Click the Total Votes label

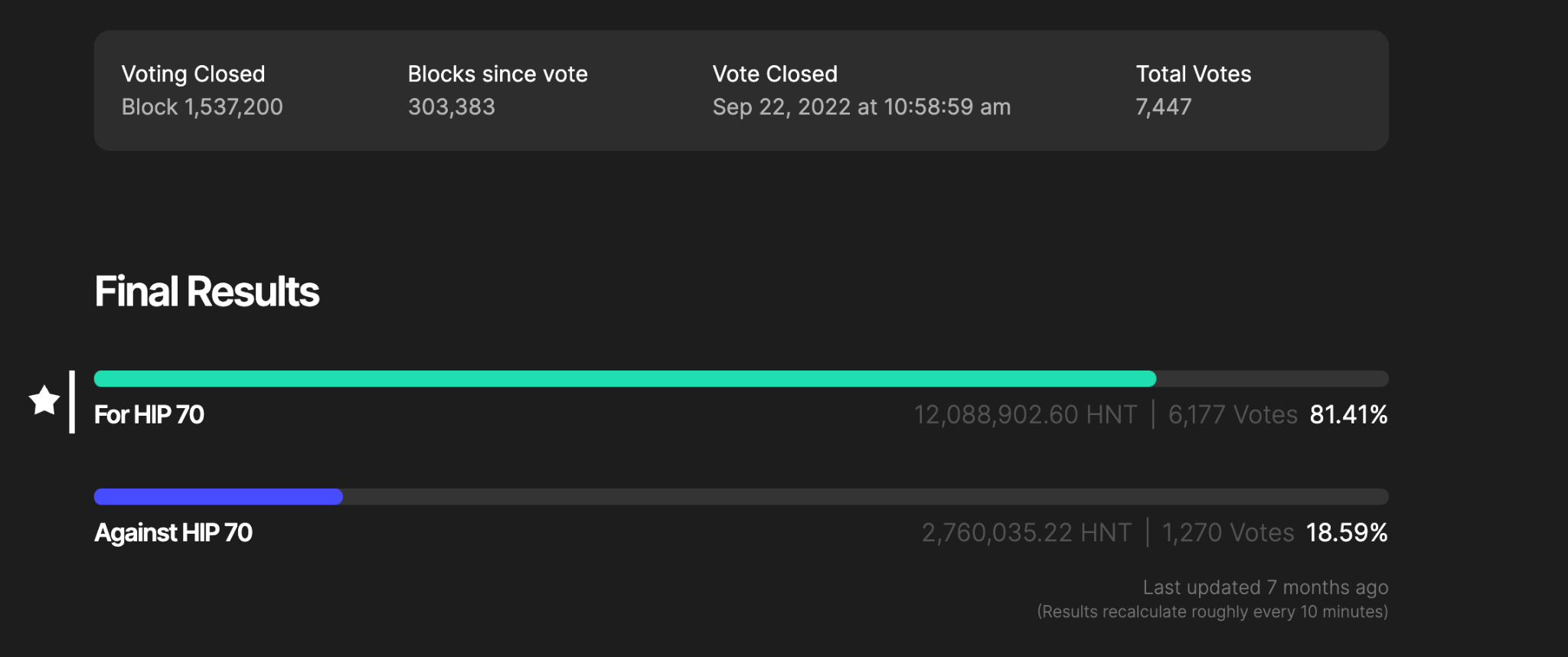(x=1193, y=74)
